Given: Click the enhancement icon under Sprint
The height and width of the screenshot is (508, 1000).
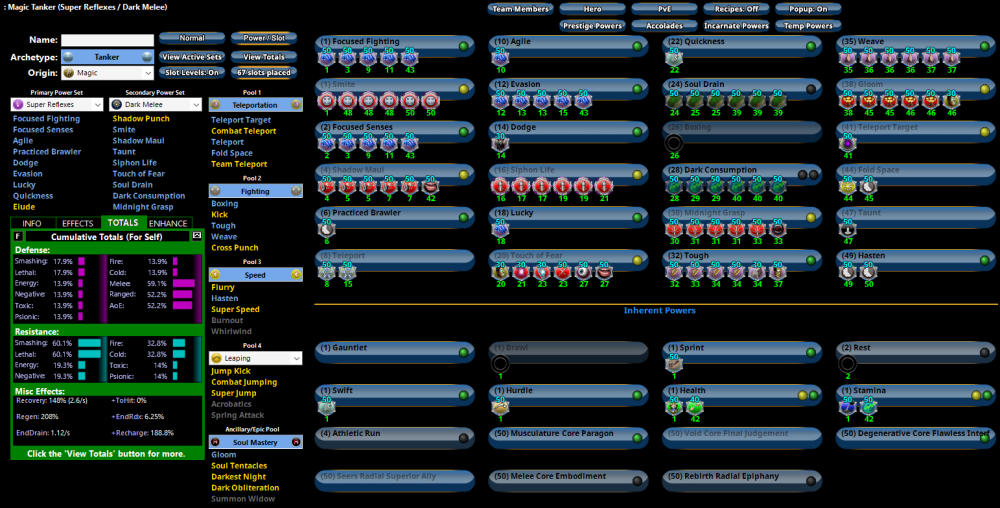Looking at the screenshot, I should click(x=675, y=362).
